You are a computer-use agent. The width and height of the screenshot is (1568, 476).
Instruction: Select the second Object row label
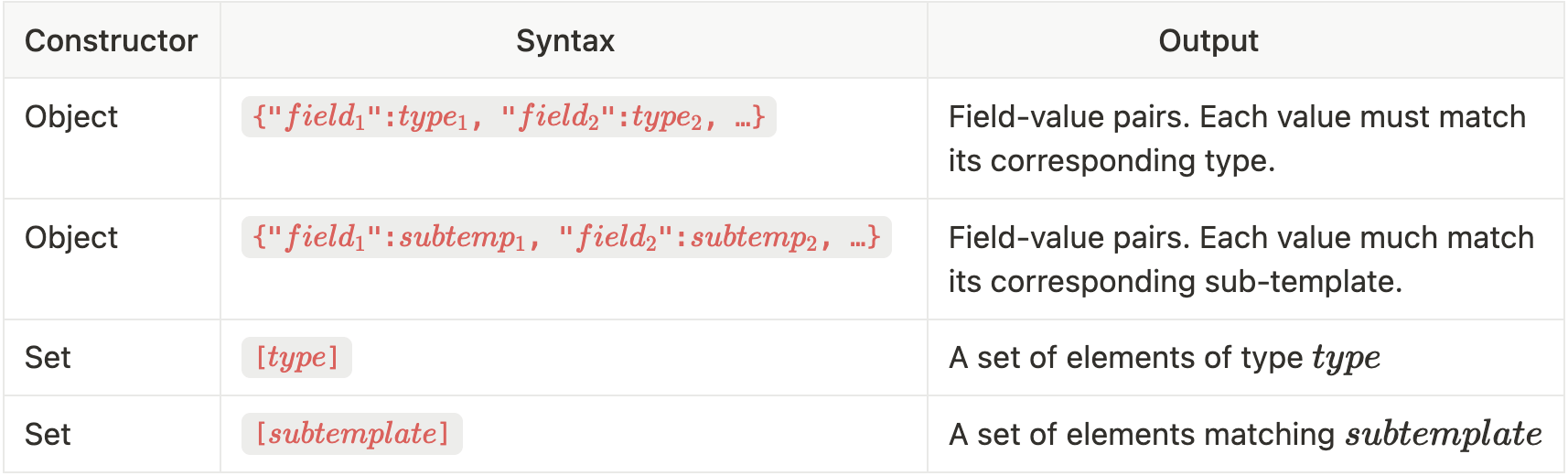[x=71, y=238]
